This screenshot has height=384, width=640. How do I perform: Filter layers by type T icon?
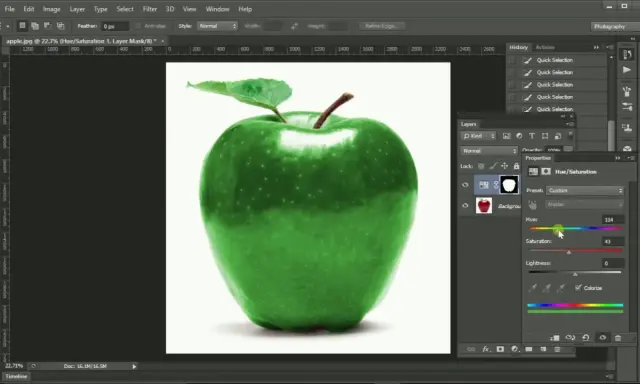click(x=531, y=136)
